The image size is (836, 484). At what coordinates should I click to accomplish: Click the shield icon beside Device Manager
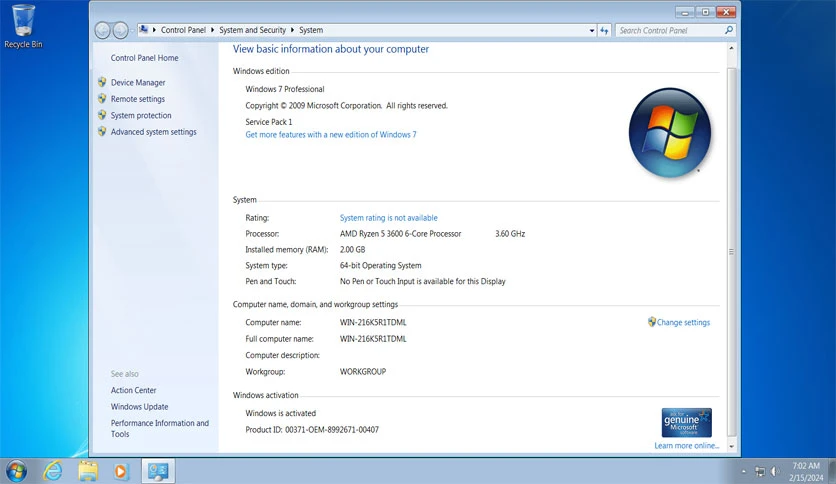(x=102, y=82)
